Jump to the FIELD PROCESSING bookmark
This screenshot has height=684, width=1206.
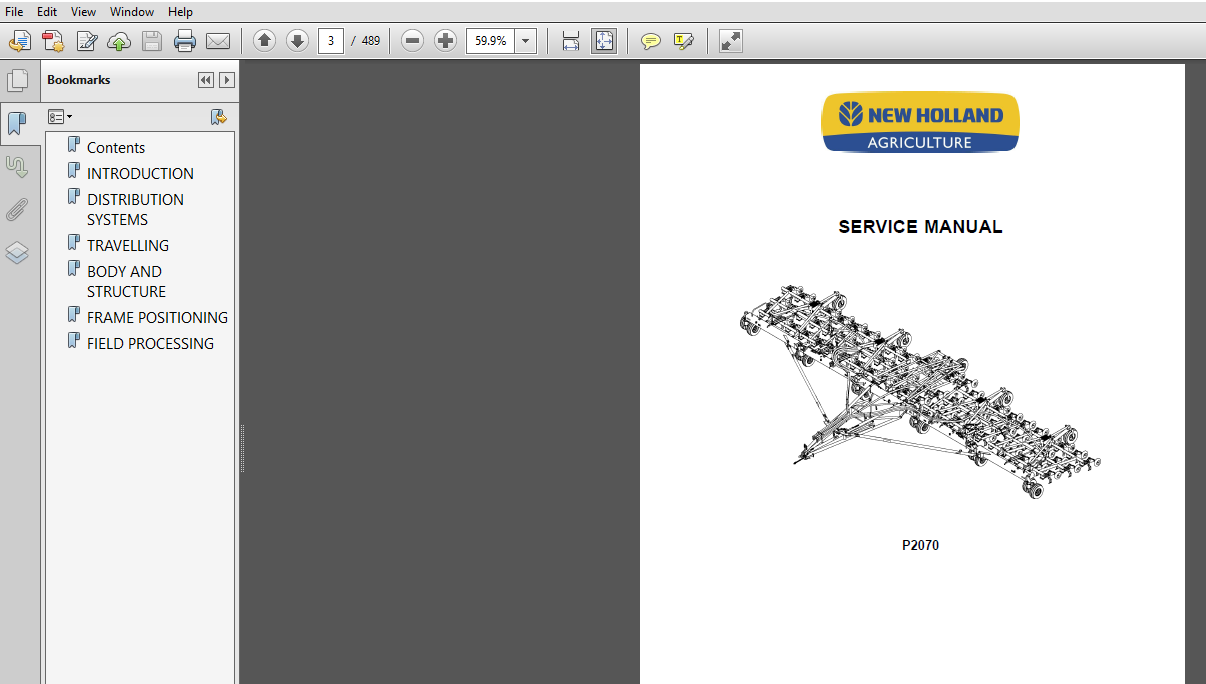pyautogui.click(x=150, y=343)
